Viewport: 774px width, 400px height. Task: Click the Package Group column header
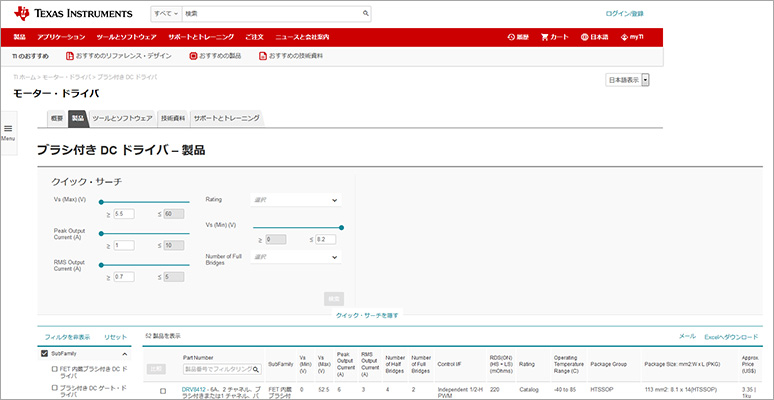pos(608,364)
